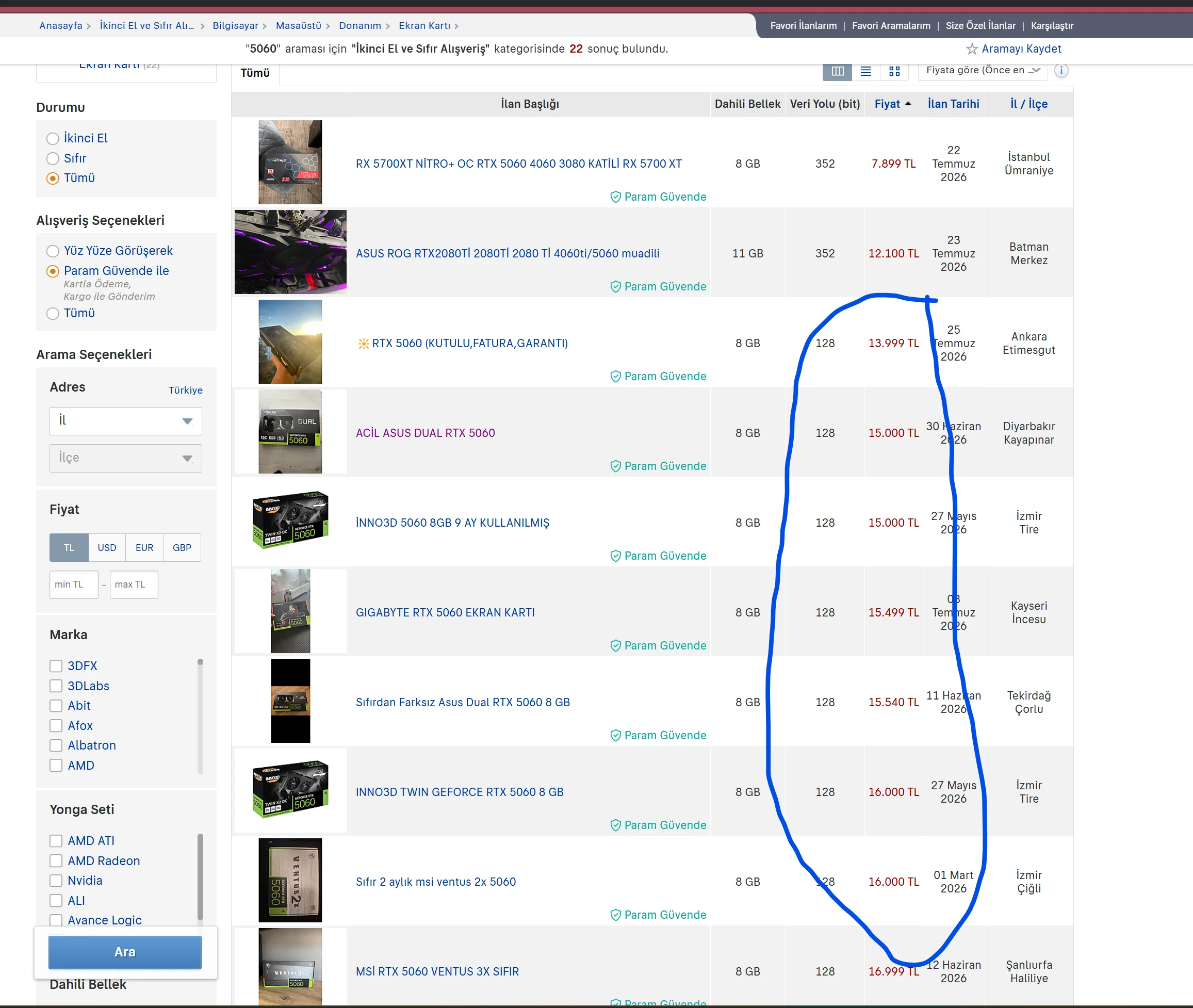Click the info icon beside sort dropdown

click(1061, 70)
